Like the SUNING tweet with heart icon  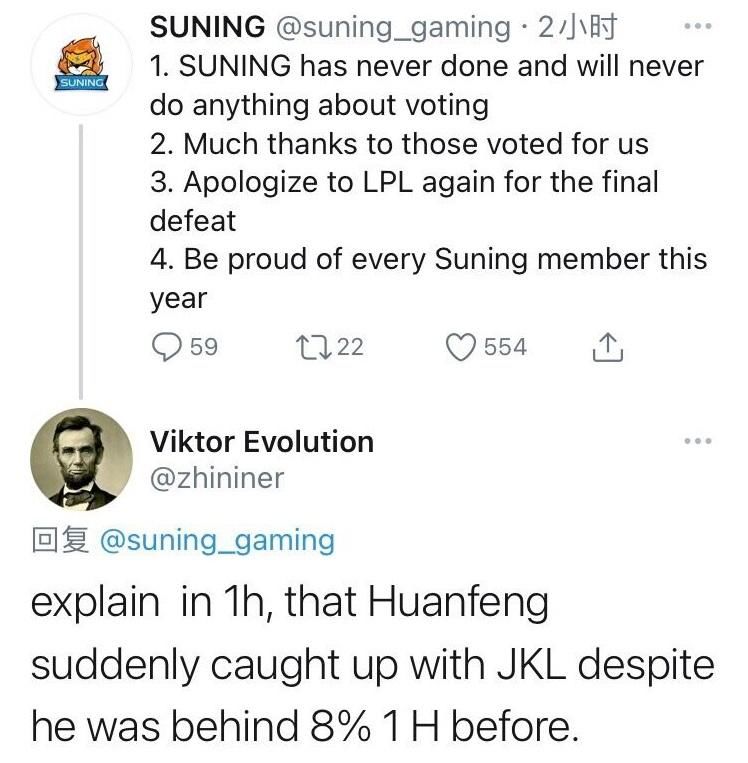(x=460, y=347)
